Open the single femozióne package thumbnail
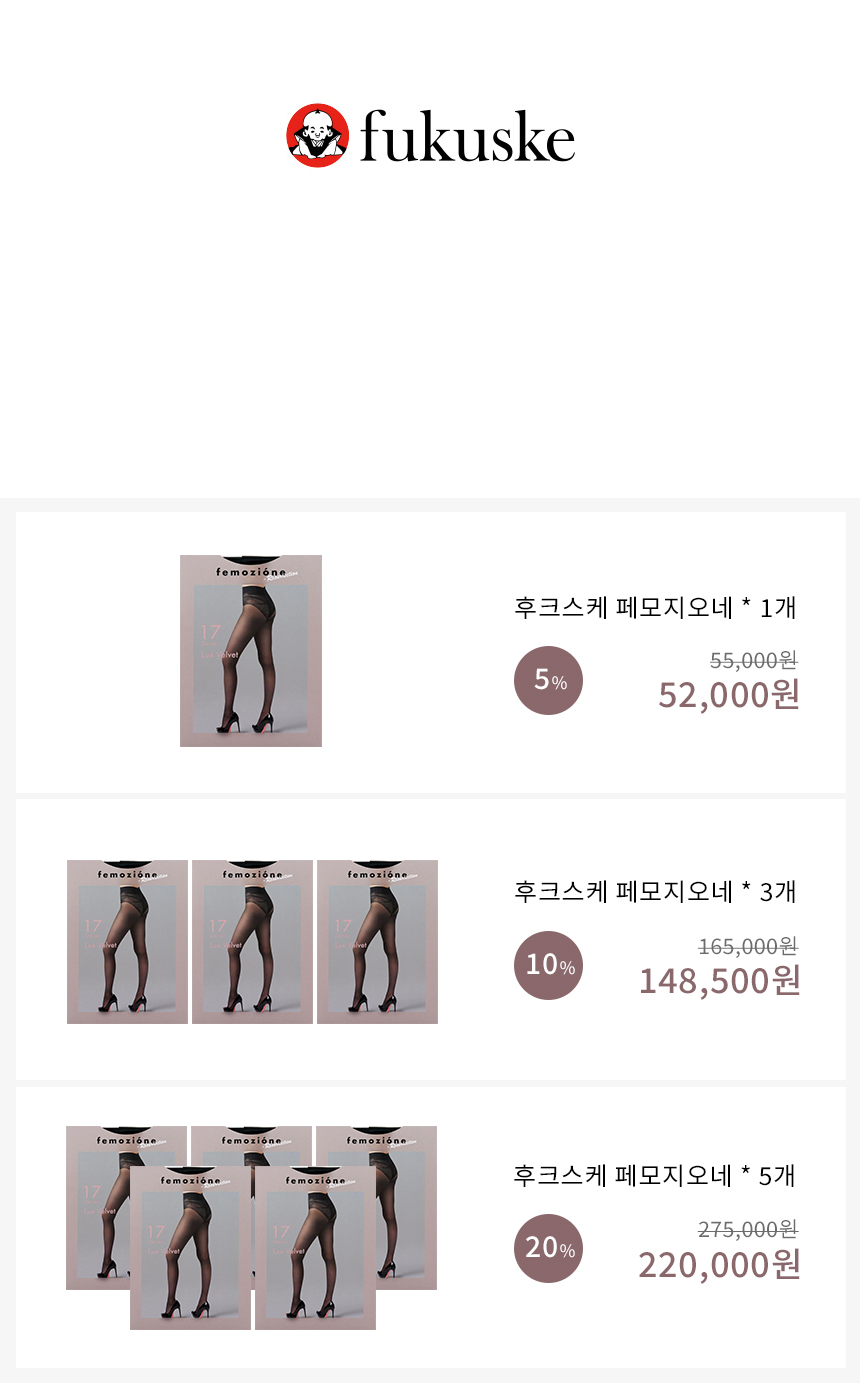This screenshot has height=1383, width=860. point(251,651)
